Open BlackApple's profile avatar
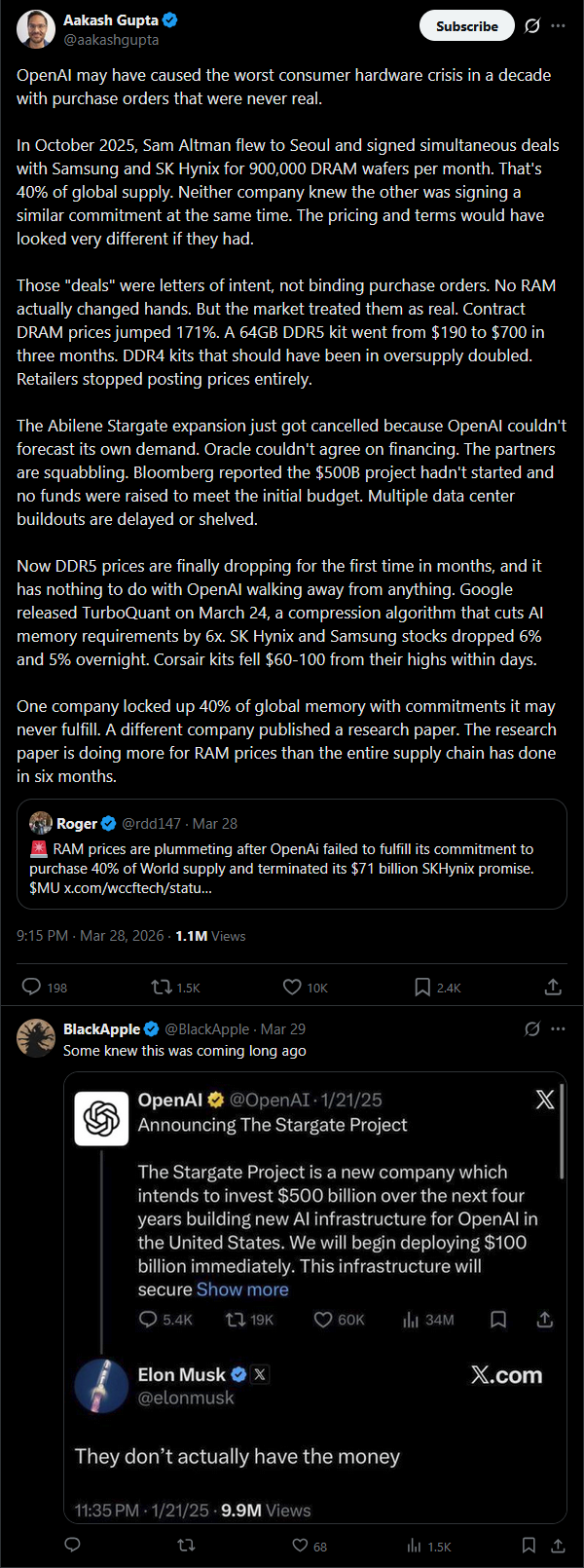The image size is (584, 1568). tap(36, 1038)
